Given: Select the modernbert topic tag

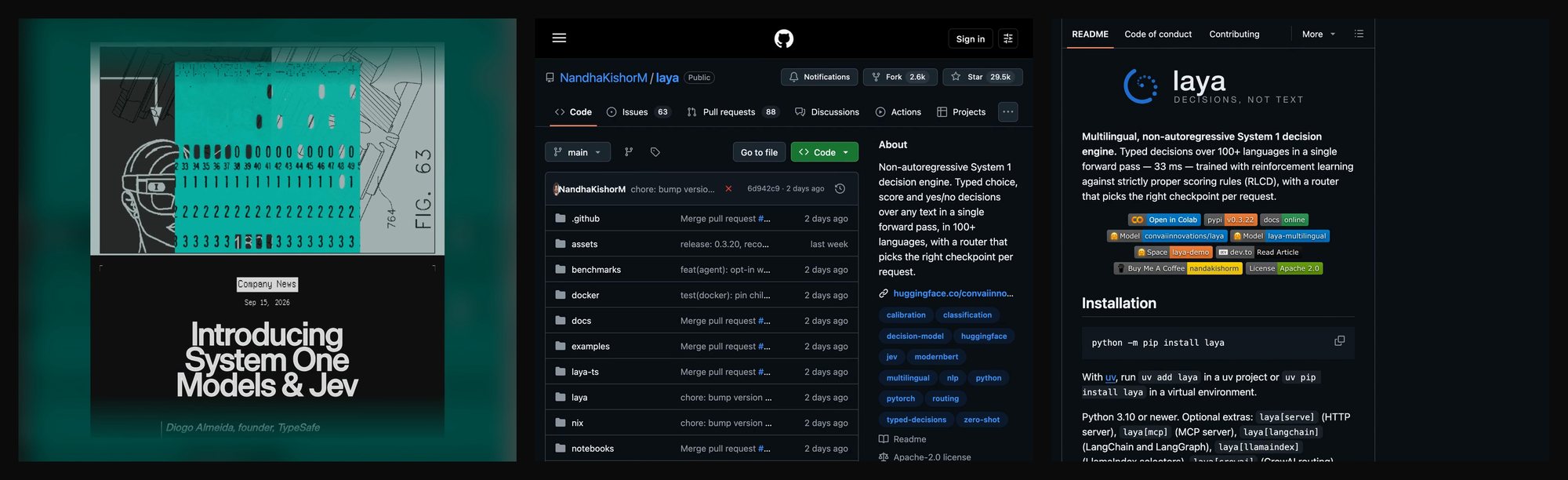Looking at the screenshot, I should click(x=936, y=357).
